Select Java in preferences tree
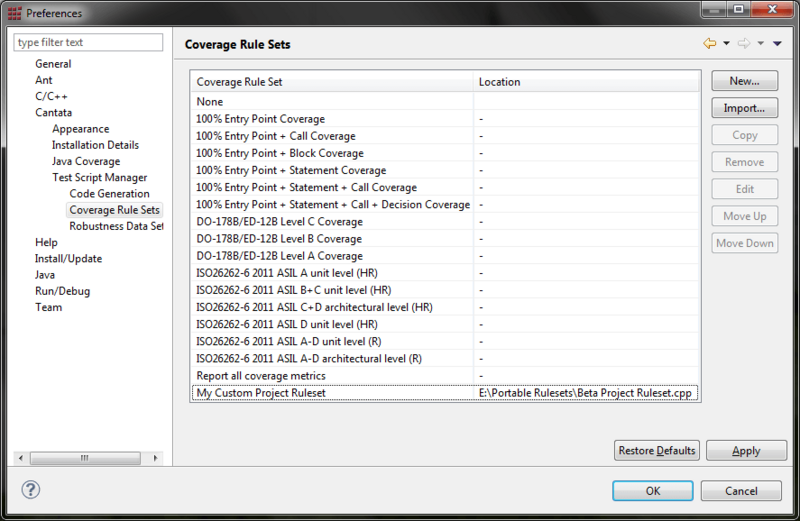 pos(45,275)
